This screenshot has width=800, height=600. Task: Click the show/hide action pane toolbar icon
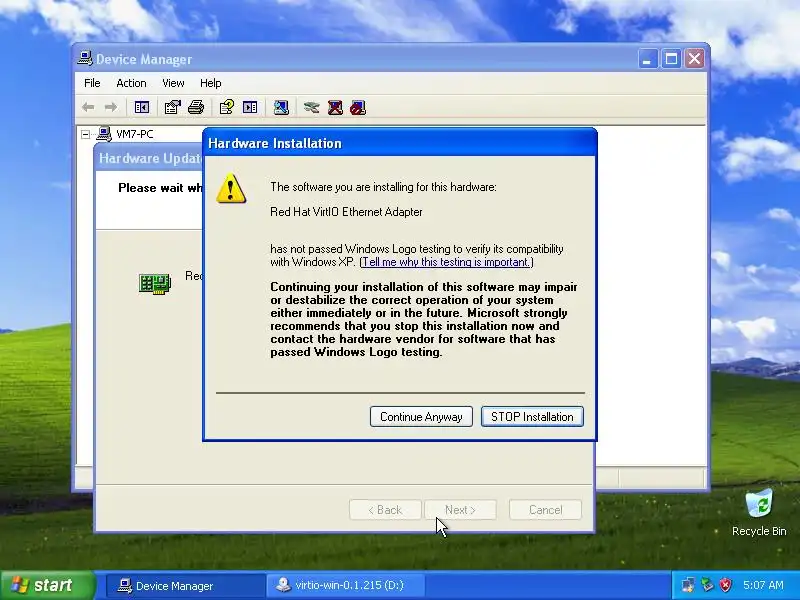[250, 107]
